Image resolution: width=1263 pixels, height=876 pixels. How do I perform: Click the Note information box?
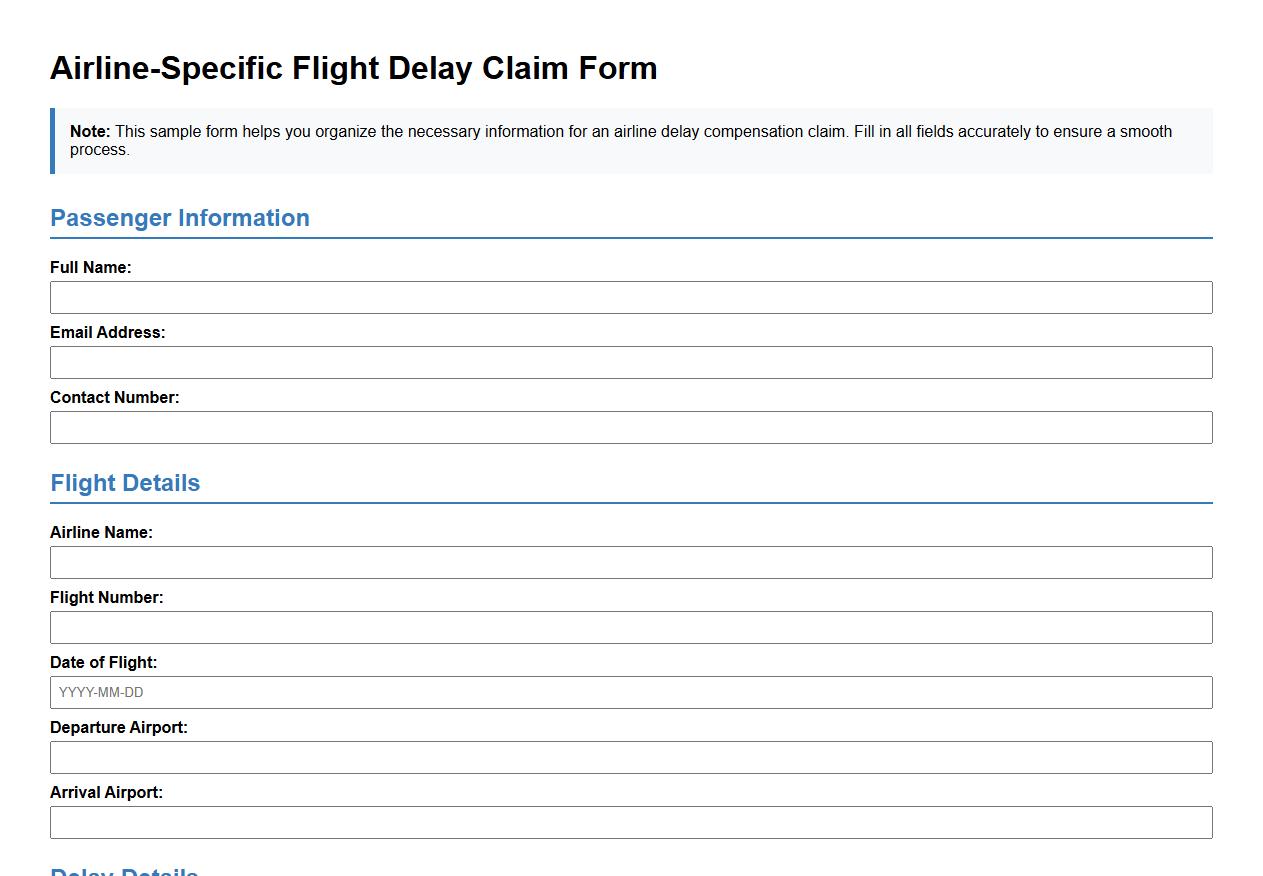pyautogui.click(x=631, y=140)
